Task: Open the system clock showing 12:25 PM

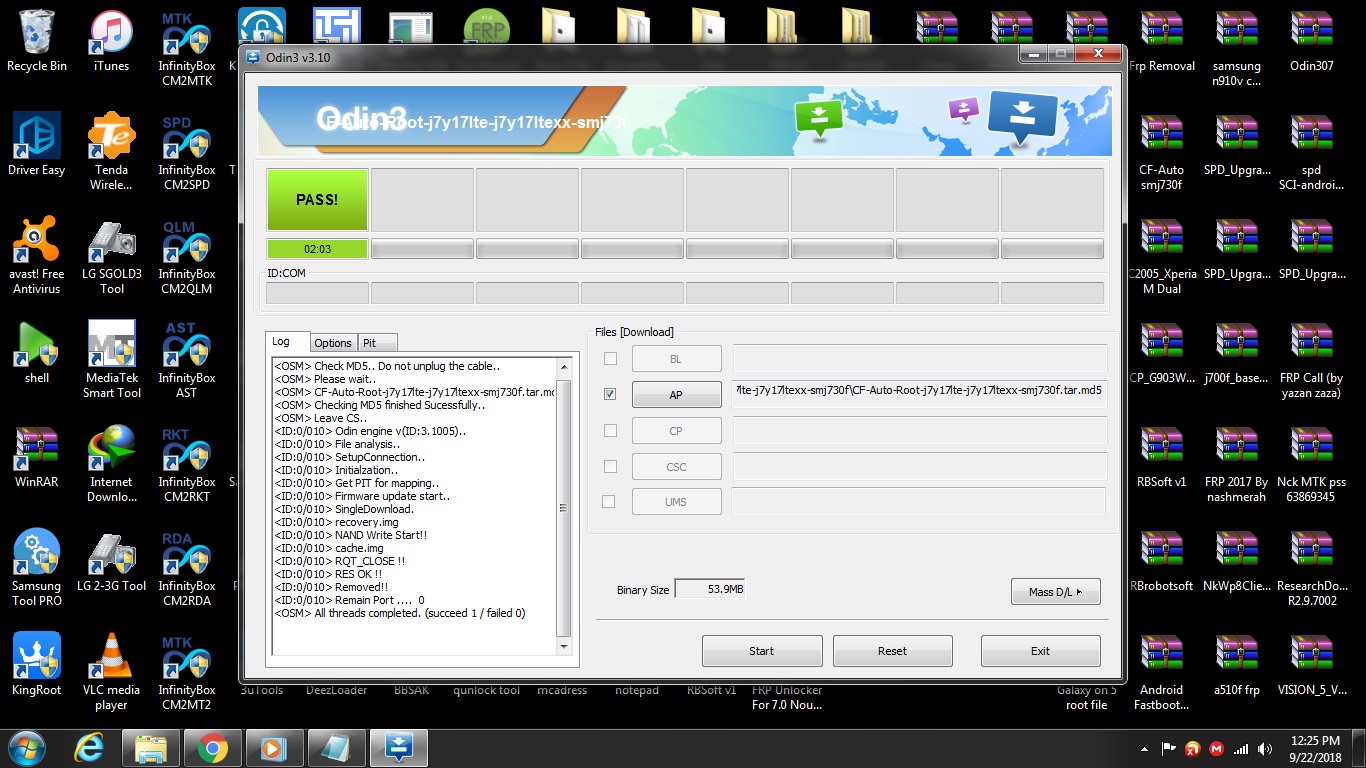Action: click(1315, 748)
